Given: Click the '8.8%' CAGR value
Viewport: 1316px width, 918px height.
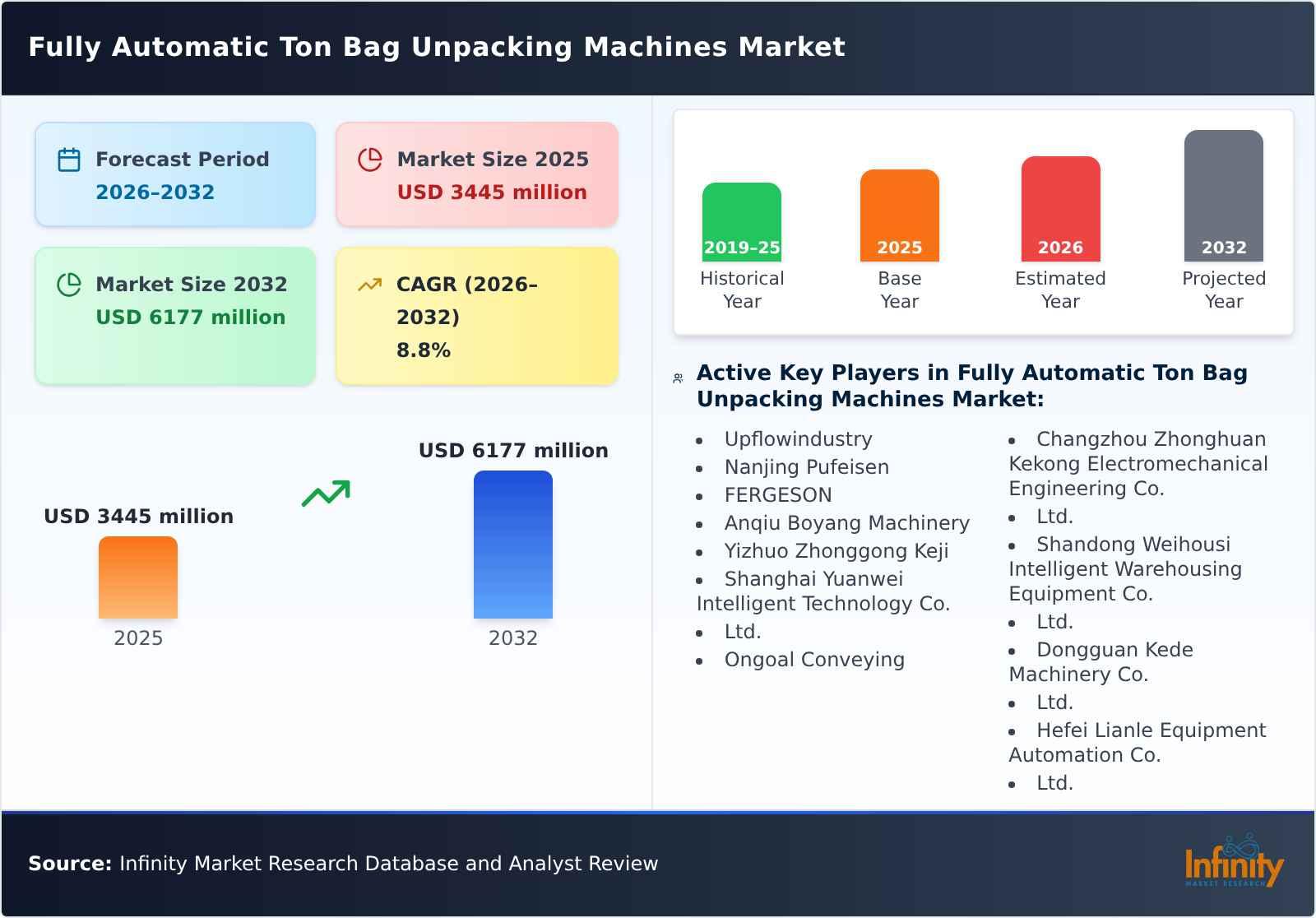Looking at the screenshot, I should pos(424,350).
